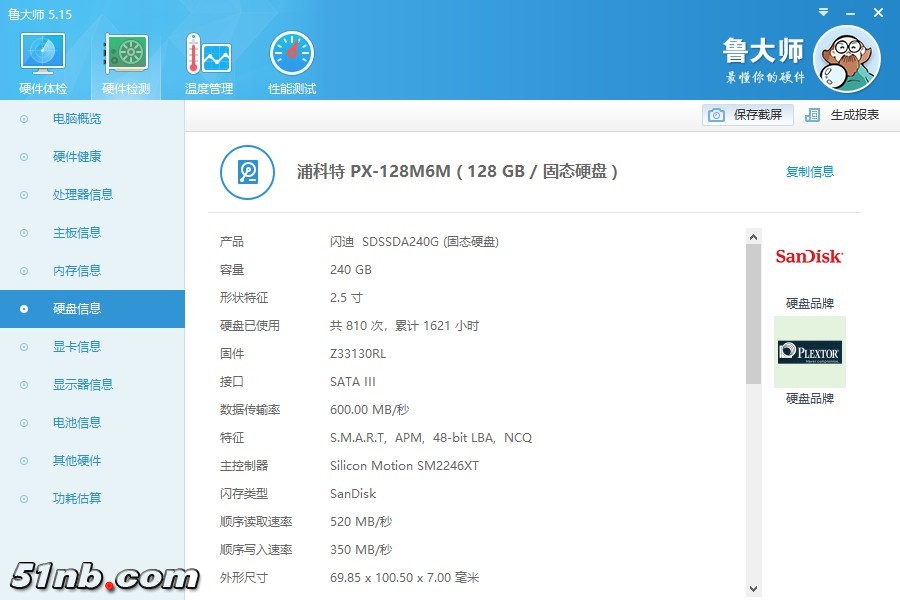Screen dimensions: 900x600
Task: Click the bullet icon next to 硬件健康
Action: (x=24, y=157)
